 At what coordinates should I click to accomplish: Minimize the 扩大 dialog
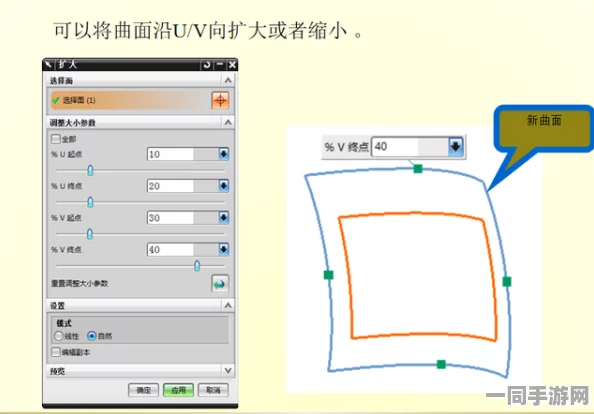tap(220, 65)
